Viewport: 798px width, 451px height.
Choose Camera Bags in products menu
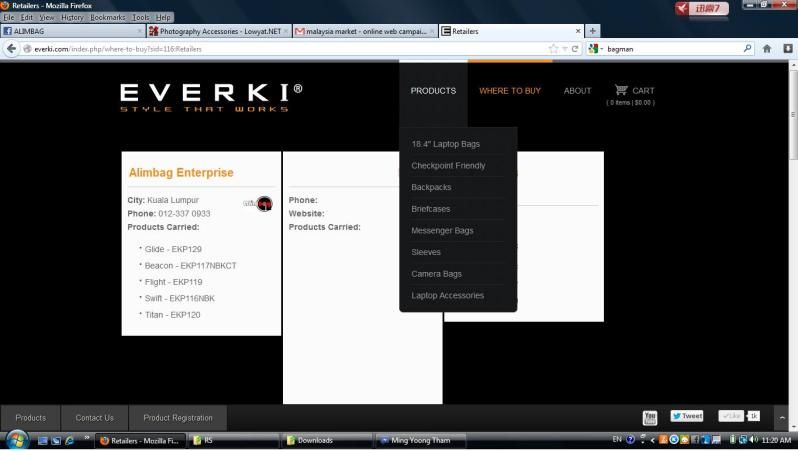point(436,274)
